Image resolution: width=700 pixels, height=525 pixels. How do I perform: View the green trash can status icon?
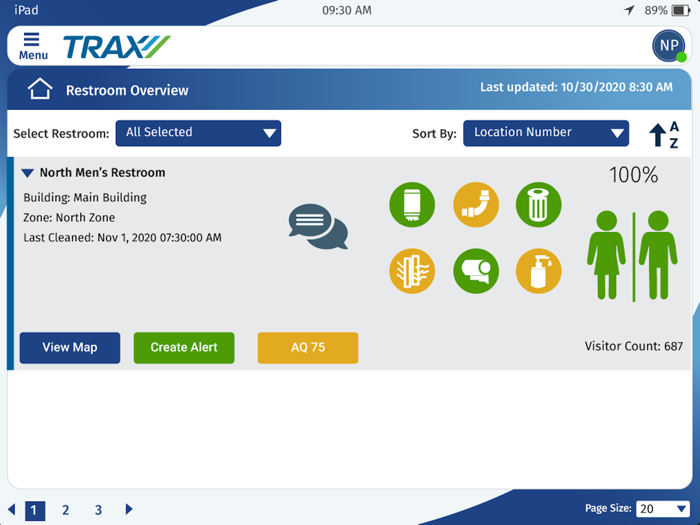coord(538,205)
